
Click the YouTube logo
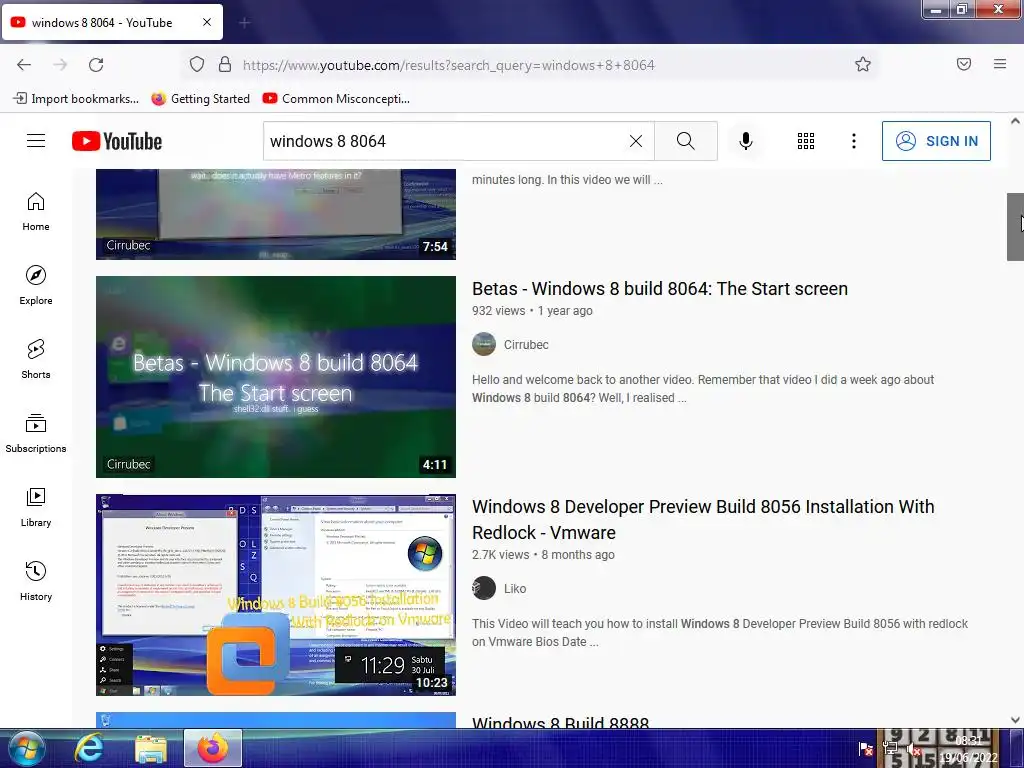point(117,141)
